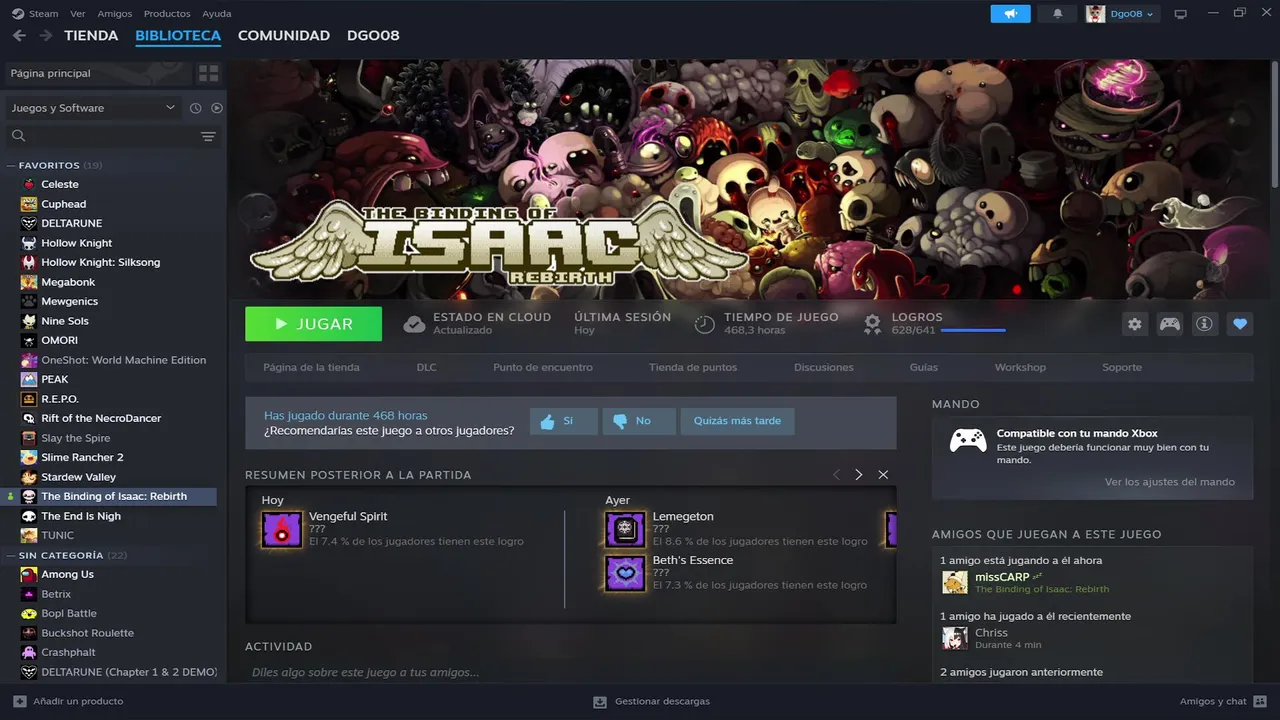Open the Amigos menu
Screen dimensions: 1280x720
pos(115,14)
